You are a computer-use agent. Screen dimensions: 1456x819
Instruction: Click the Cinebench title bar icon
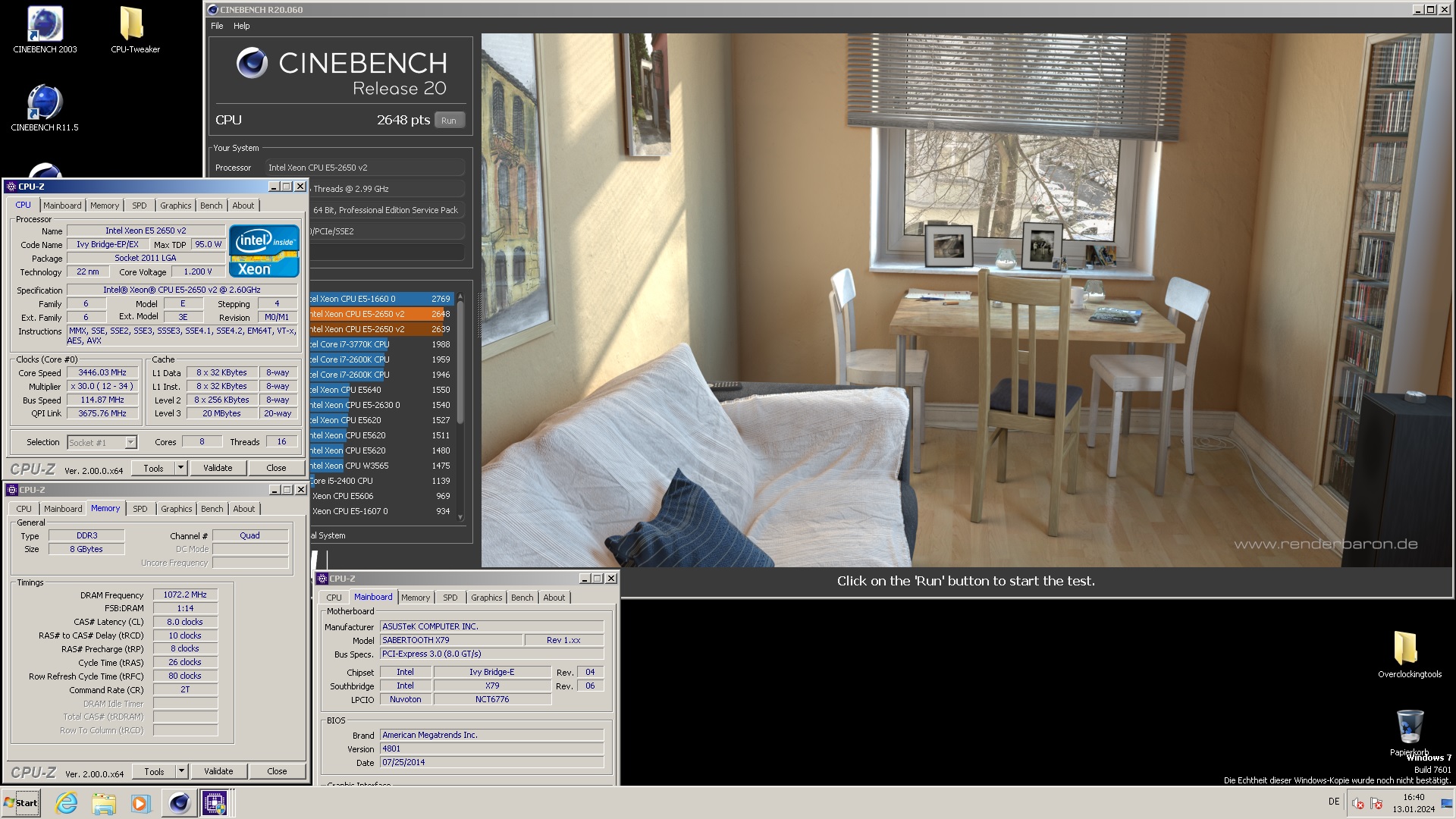point(213,10)
